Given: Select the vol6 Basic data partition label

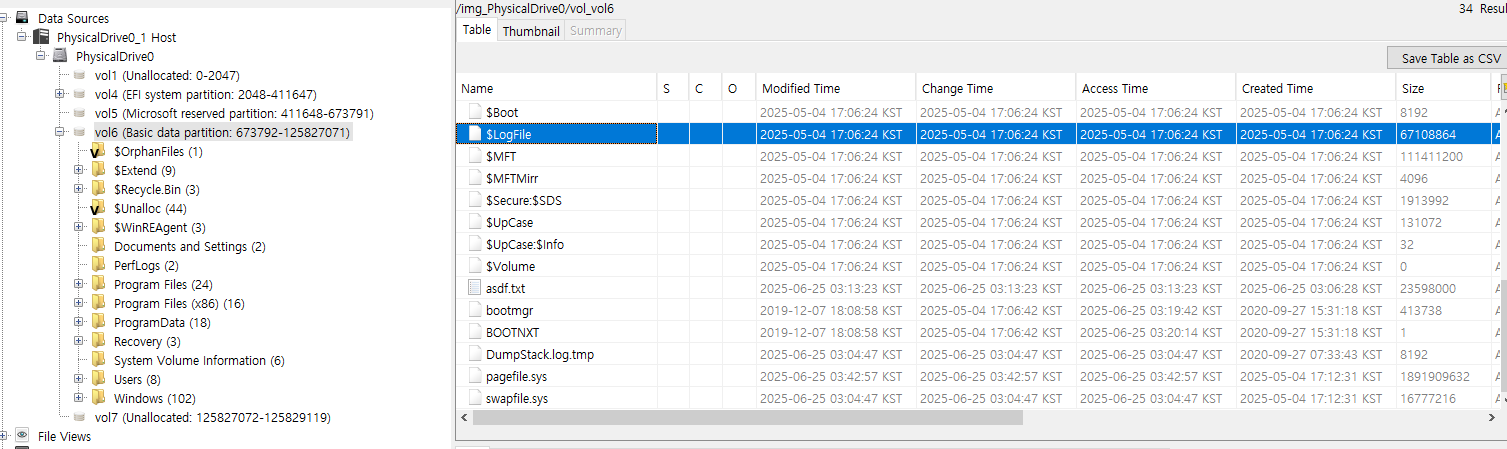Looking at the screenshot, I should (x=222, y=132).
